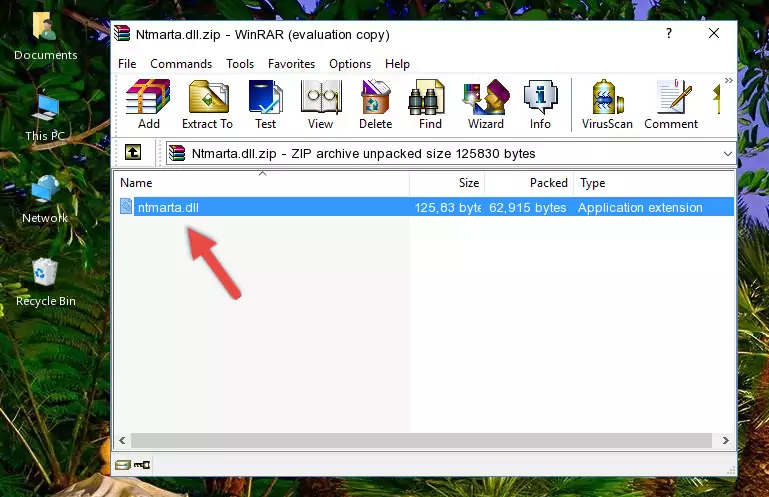Image resolution: width=769 pixels, height=497 pixels.
Task: Click the key password status icon
Action: 142,465
